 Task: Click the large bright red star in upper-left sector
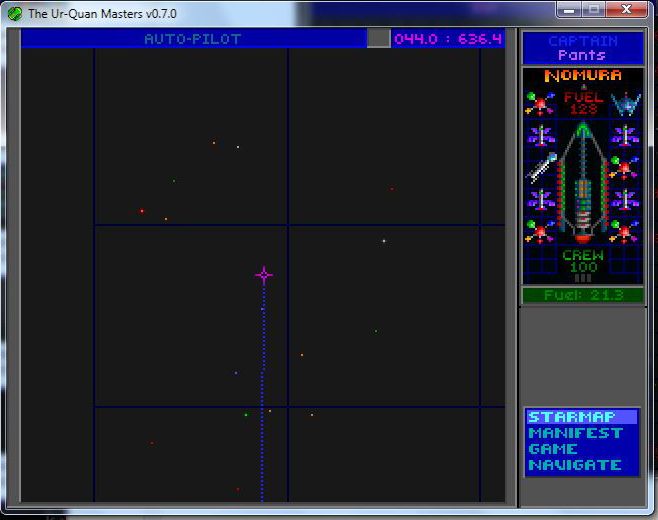142,211
